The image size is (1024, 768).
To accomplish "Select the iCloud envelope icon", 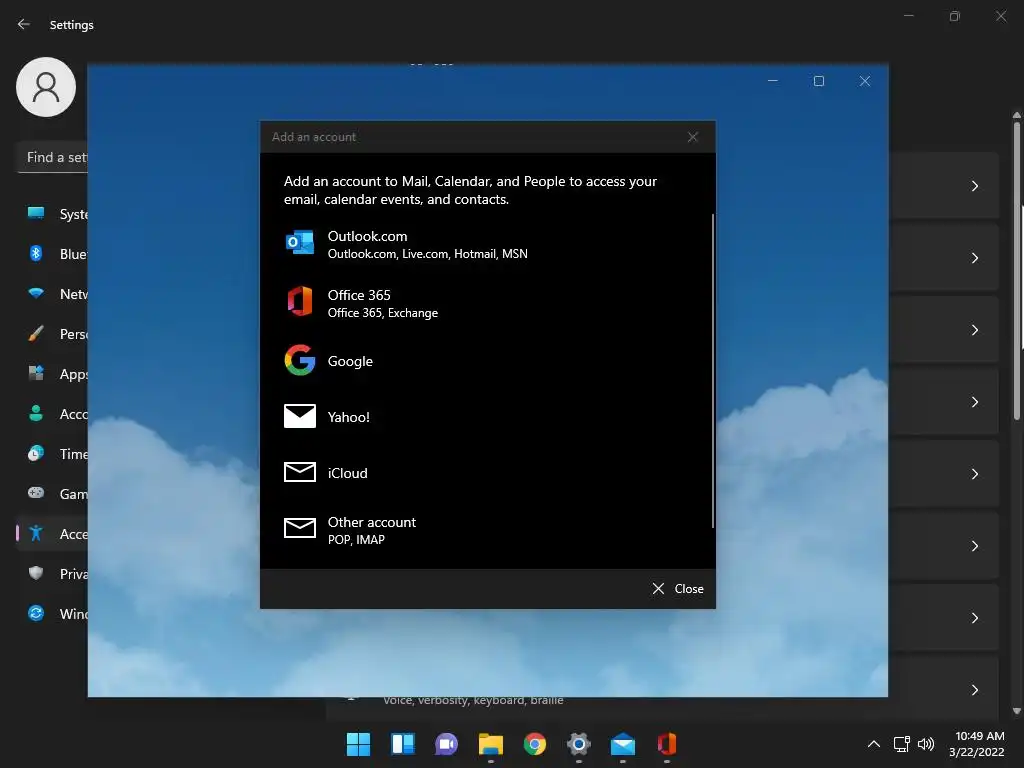I will [x=300, y=472].
